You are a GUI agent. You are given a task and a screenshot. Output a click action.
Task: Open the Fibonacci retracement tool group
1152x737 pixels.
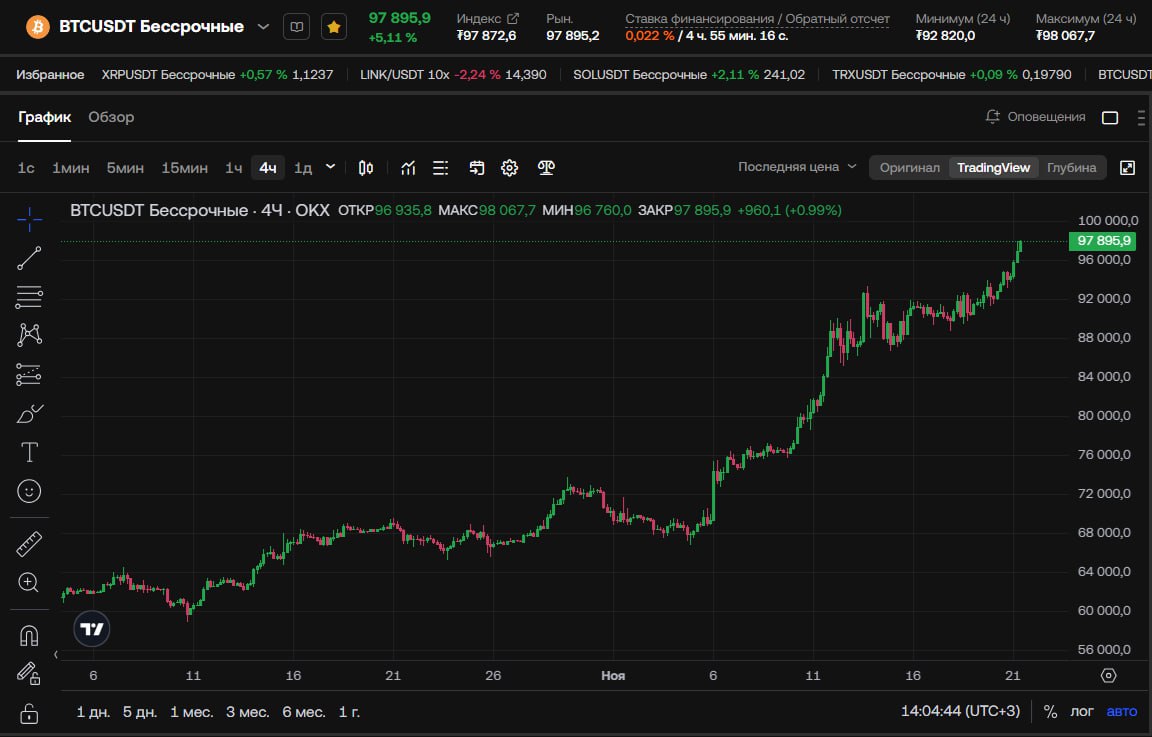click(x=29, y=297)
